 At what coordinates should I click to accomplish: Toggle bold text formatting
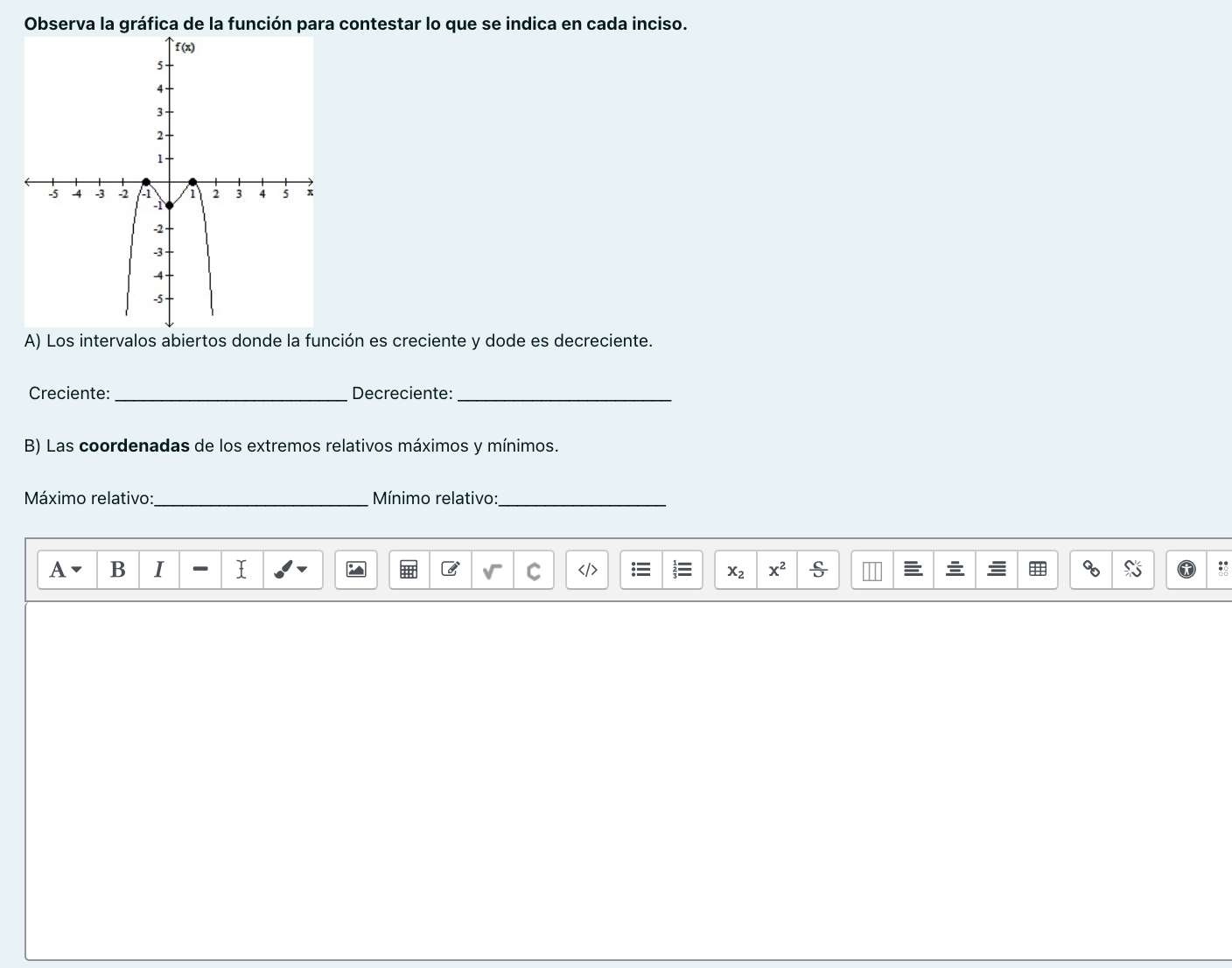tap(118, 570)
